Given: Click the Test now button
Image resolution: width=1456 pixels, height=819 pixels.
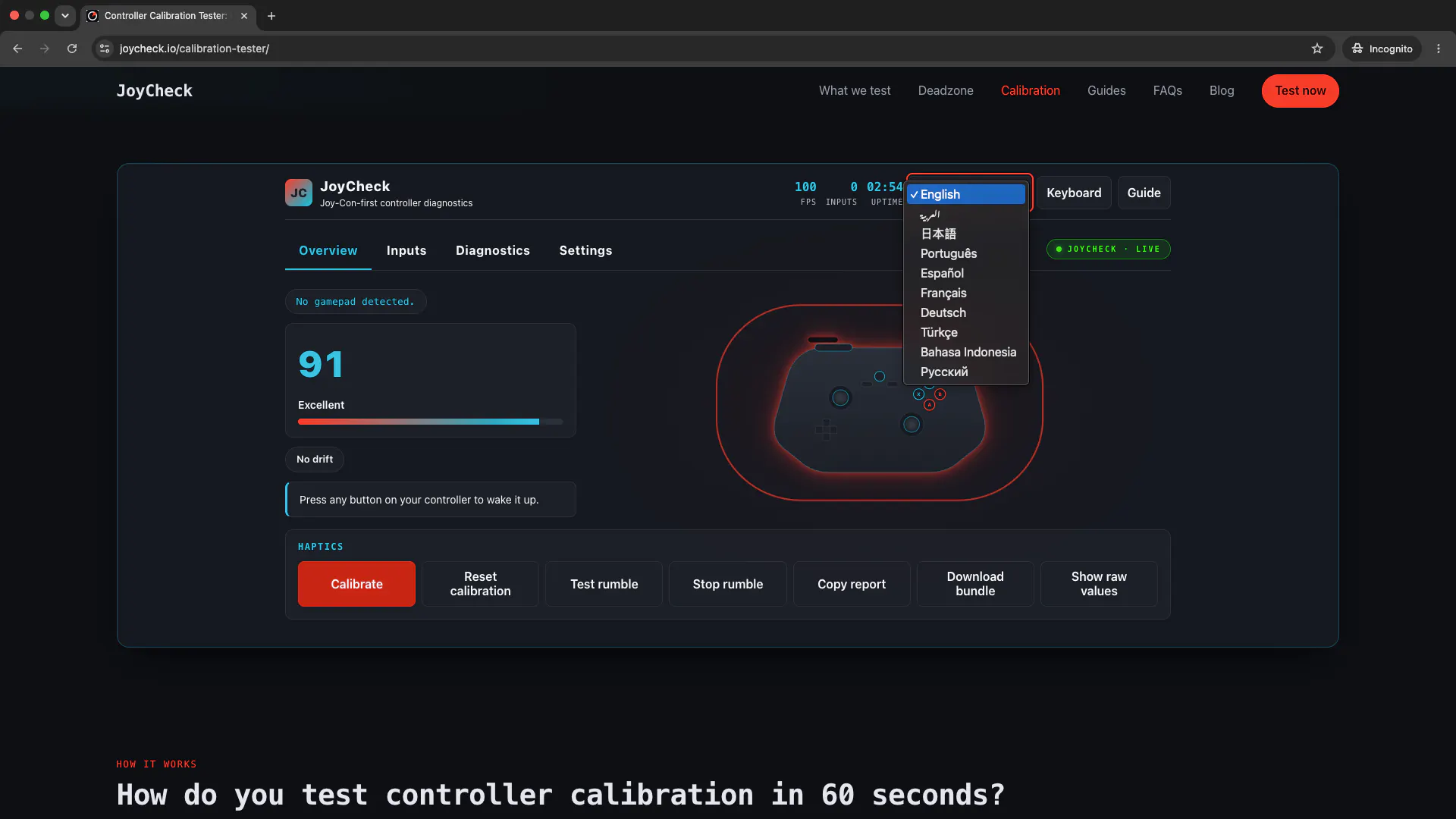Looking at the screenshot, I should pos(1301,91).
